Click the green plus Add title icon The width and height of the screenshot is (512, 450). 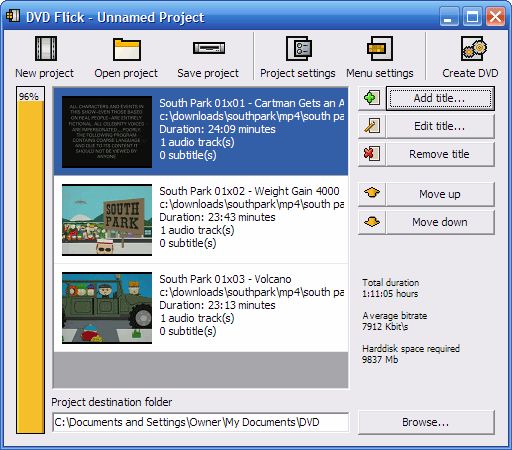(x=371, y=98)
